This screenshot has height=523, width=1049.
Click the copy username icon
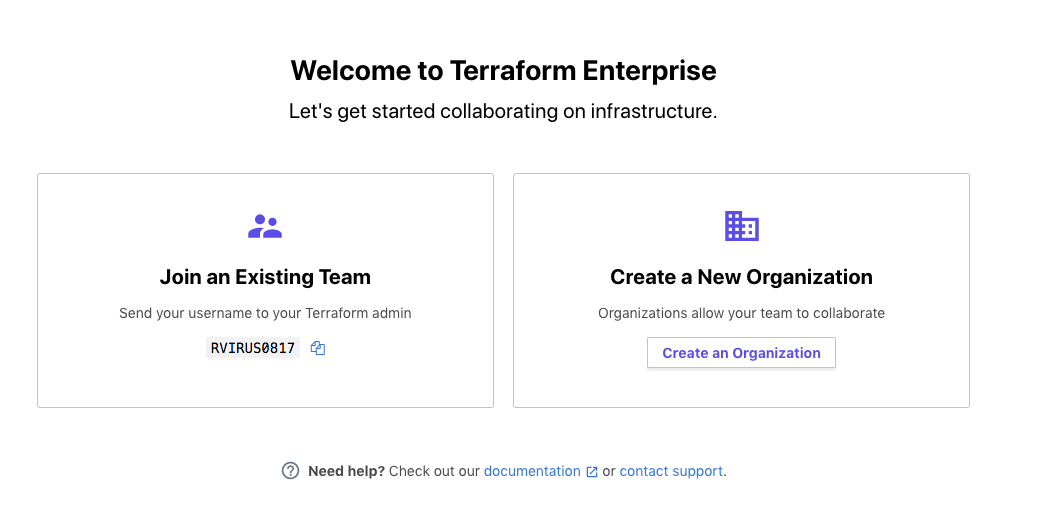318,348
